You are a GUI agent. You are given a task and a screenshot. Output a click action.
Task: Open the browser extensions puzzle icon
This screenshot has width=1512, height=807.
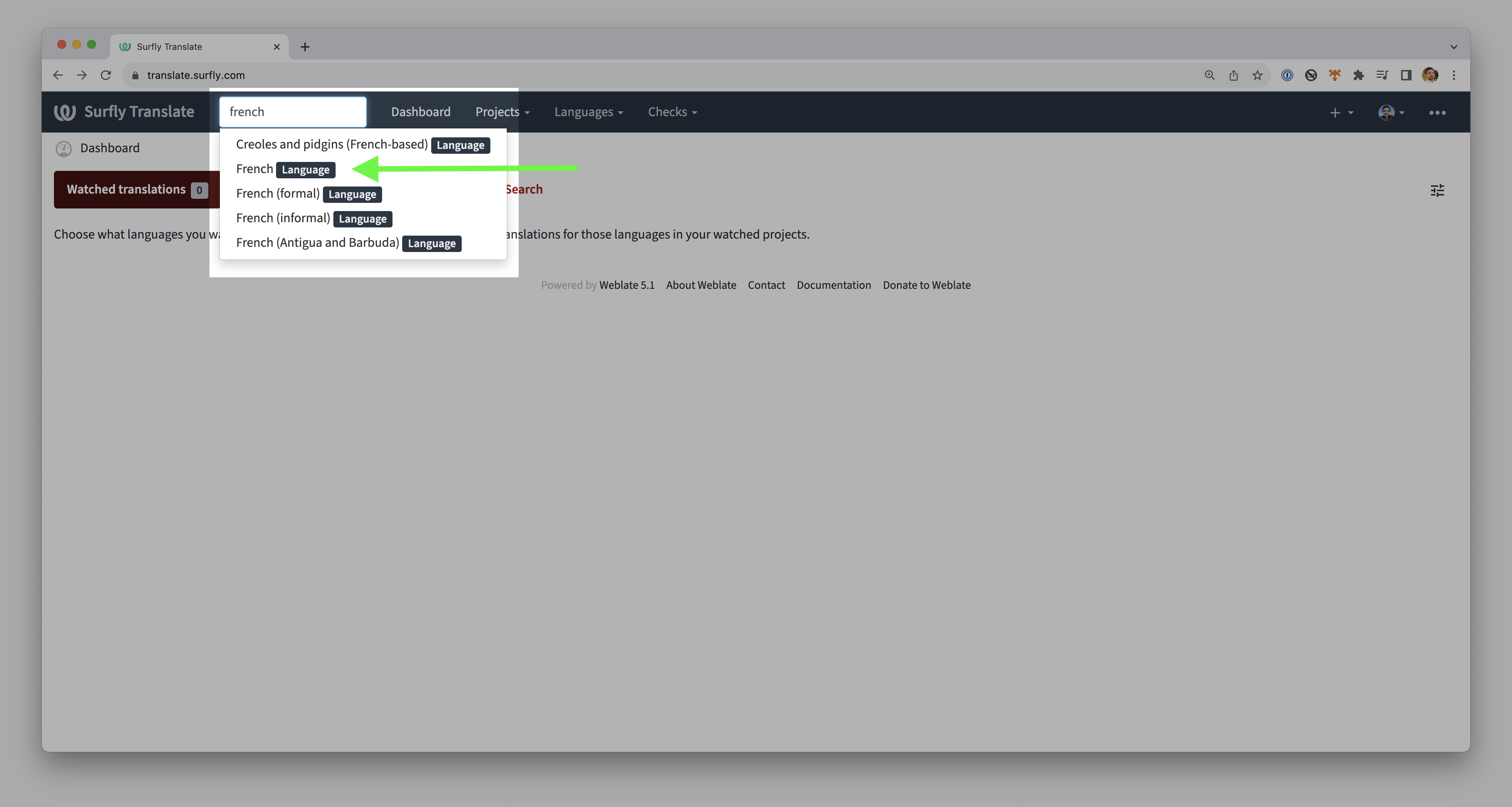tap(1358, 75)
